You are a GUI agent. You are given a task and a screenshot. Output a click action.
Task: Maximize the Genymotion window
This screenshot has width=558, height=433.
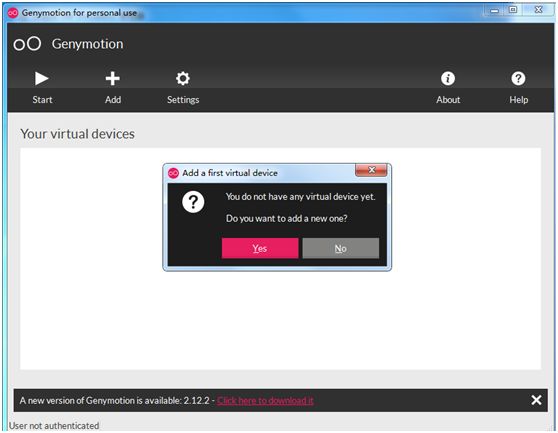[x=513, y=10]
